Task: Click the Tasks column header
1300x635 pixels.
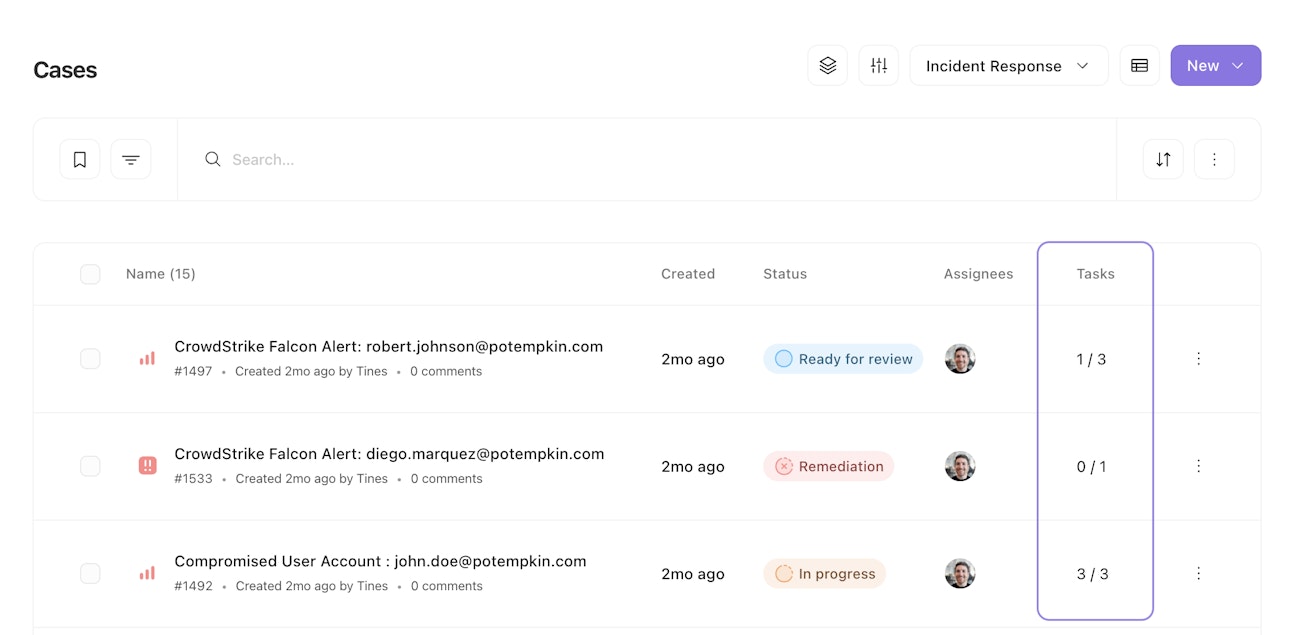Action: pyautogui.click(x=1095, y=274)
